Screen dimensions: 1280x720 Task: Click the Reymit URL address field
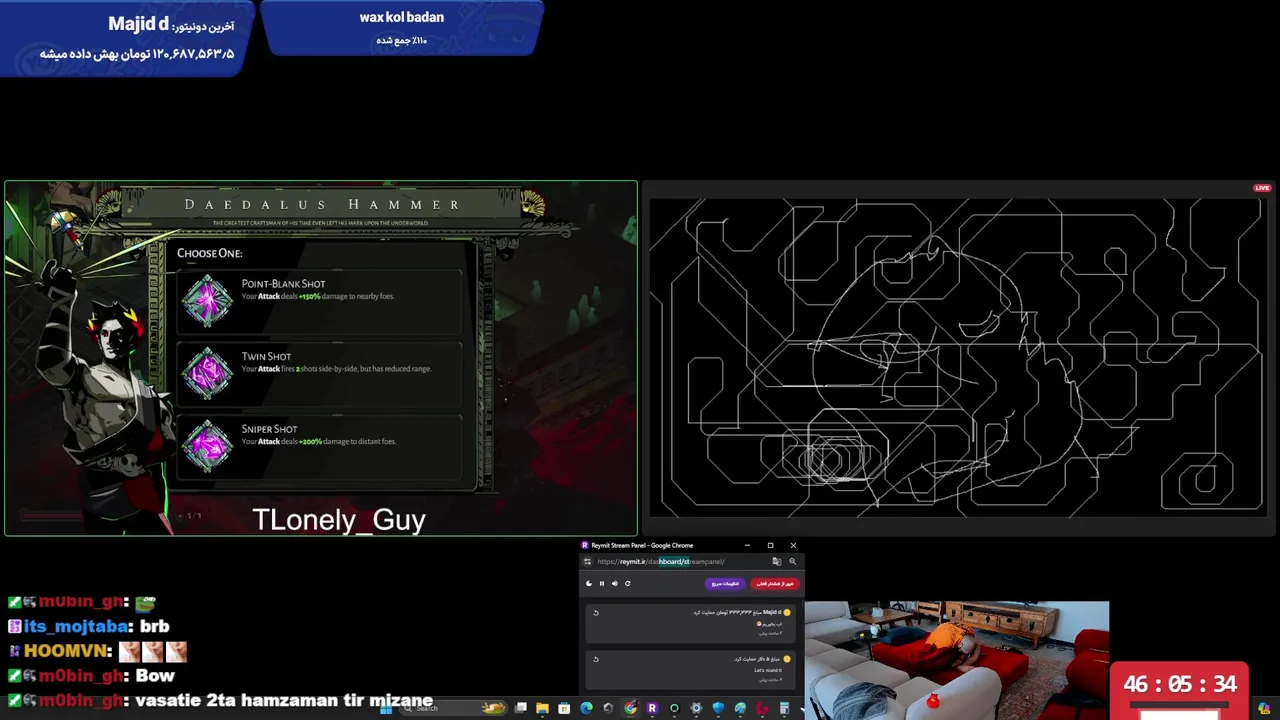680,561
